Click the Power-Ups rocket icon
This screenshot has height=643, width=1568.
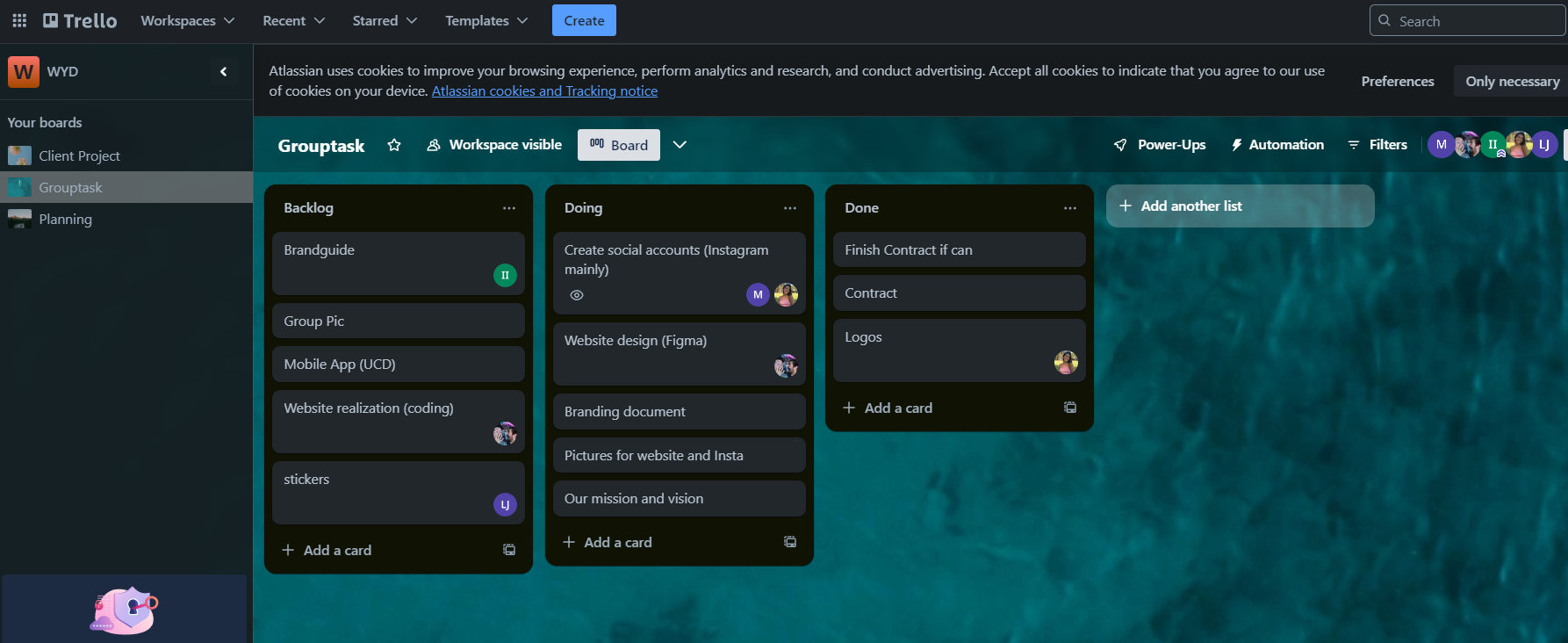[1120, 145]
